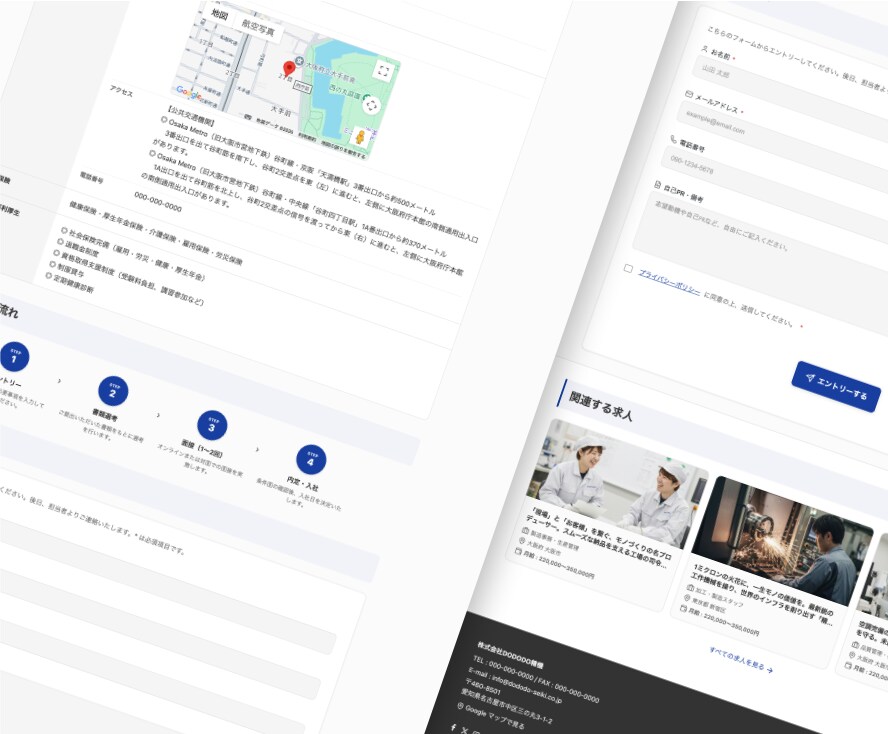Click the envelope icon beside メールアドレス
The image size is (888, 734).
pyautogui.click(x=689, y=94)
